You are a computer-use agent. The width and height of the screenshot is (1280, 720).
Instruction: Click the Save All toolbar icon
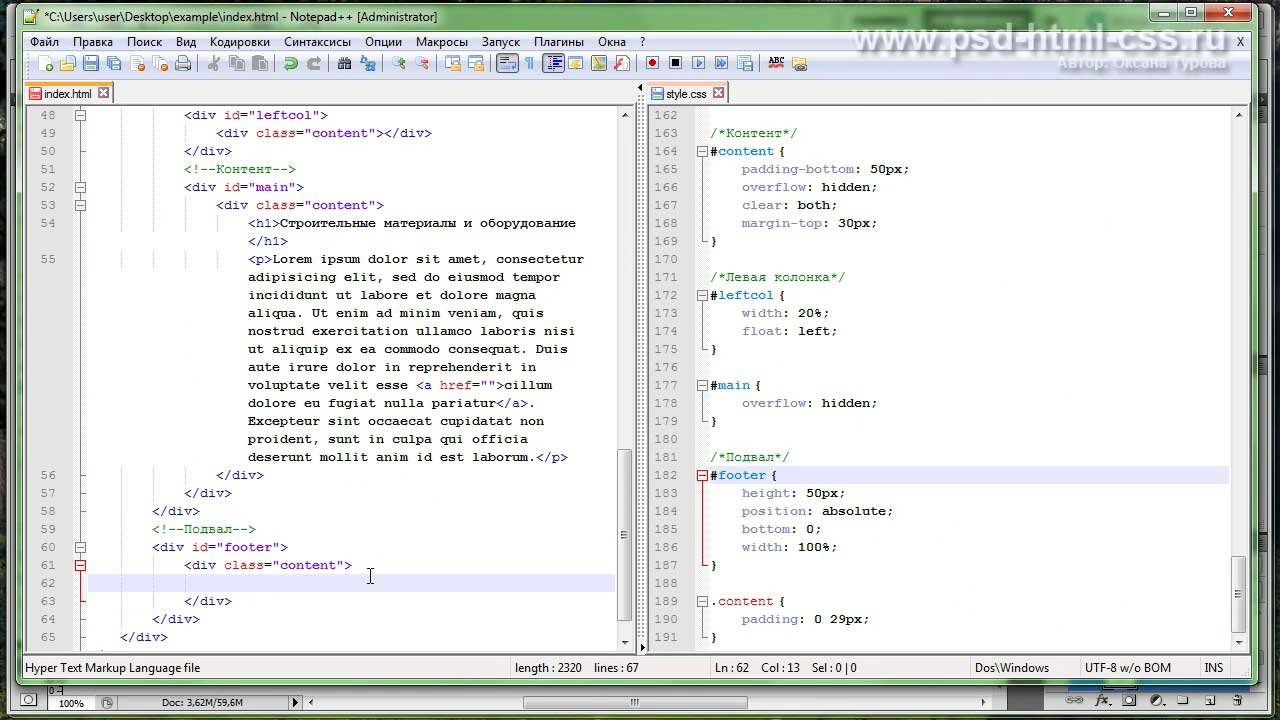[x=114, y=63]
